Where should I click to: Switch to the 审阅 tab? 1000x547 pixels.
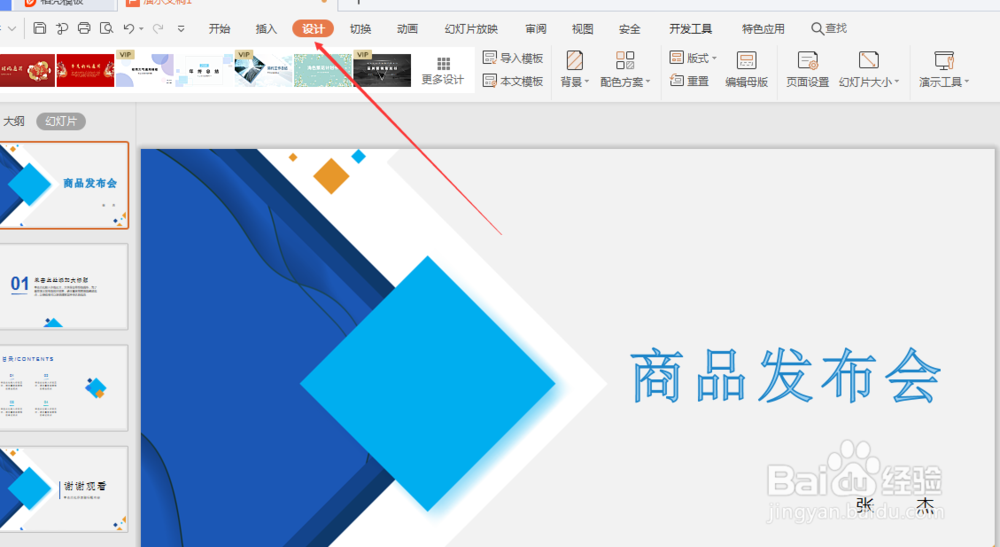tap(536, 29)
